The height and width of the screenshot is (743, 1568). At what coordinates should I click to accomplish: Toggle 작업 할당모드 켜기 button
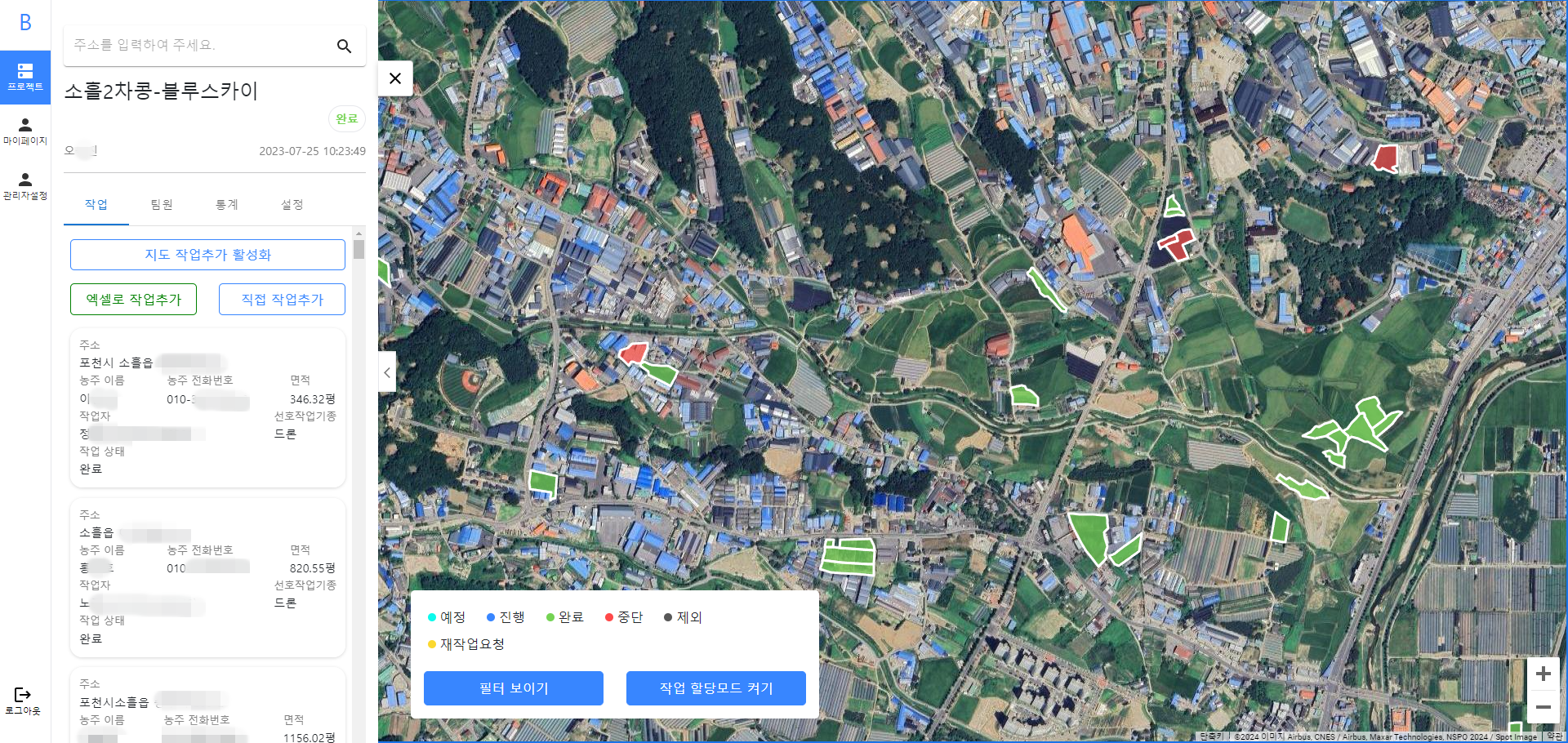click(716, 688)
